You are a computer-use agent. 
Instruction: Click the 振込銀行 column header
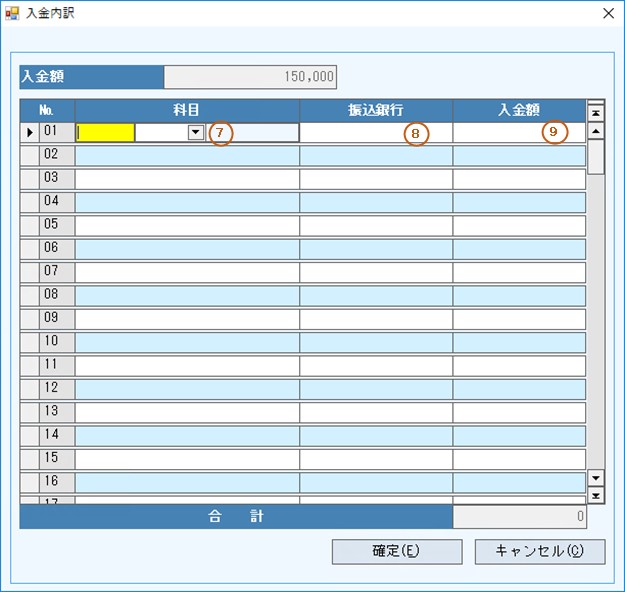pyautogui.click(x=376, y=110)
